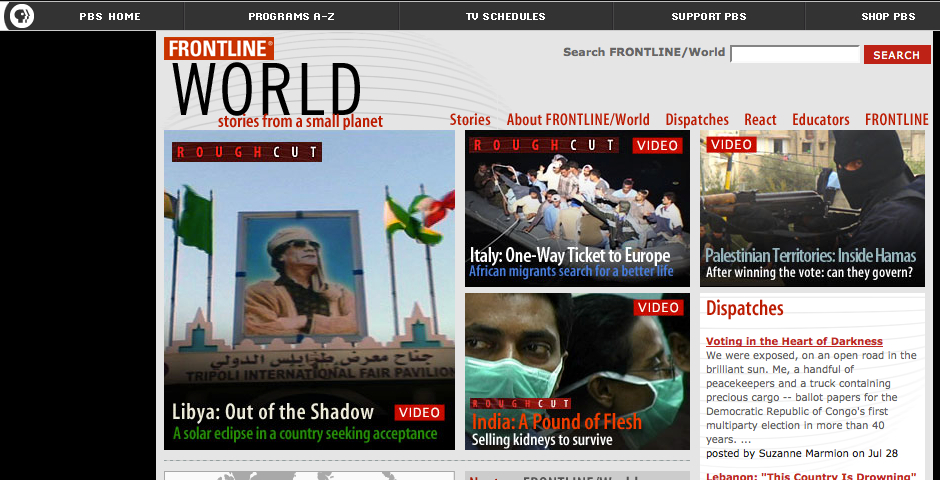The height and width of the screenshot is (480, 940).
Task: Click VIDEO badge beside Libya headline
Action: tap(420, 412)
